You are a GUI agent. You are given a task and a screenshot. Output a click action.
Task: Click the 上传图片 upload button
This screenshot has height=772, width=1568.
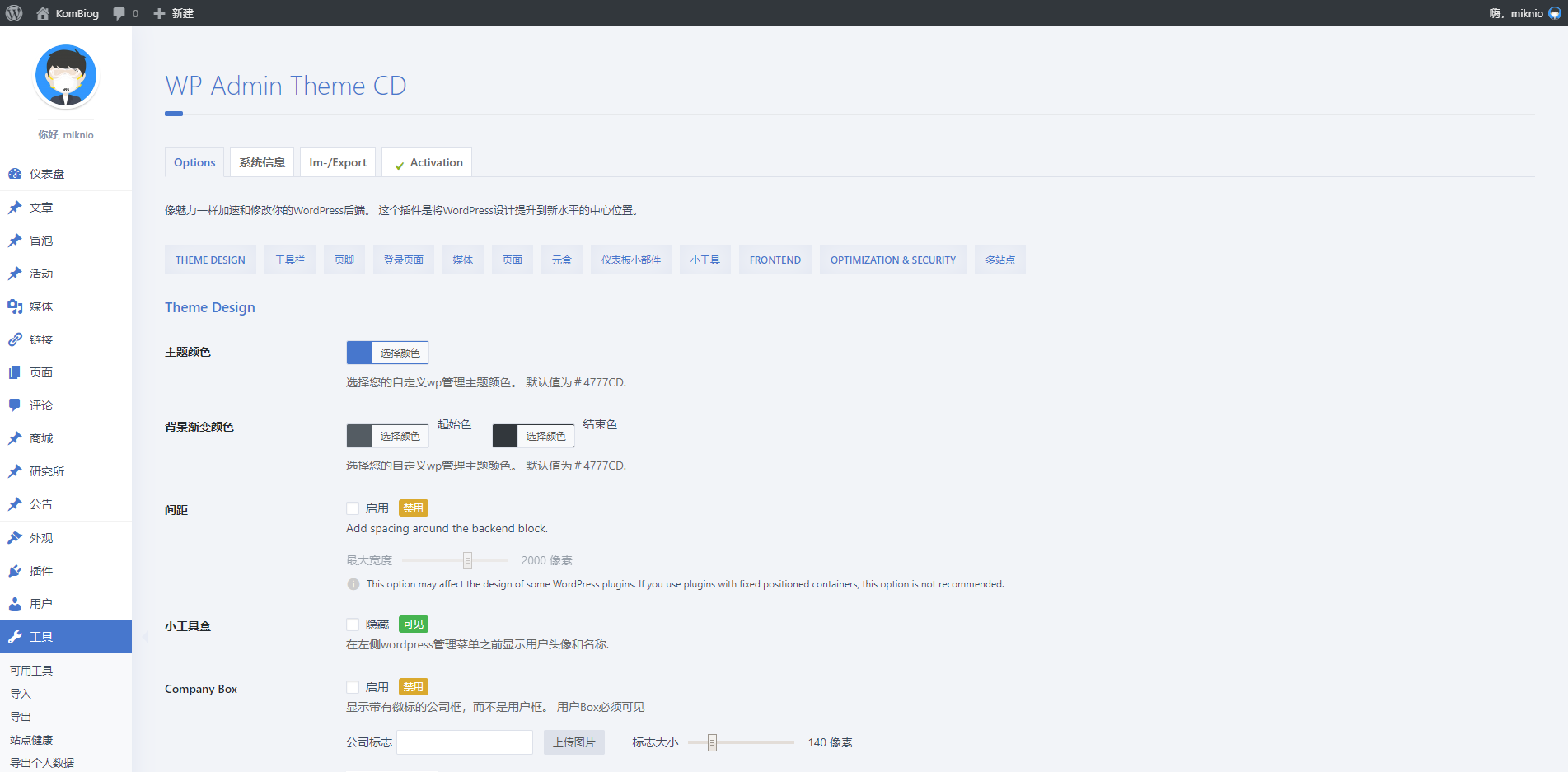573,742
